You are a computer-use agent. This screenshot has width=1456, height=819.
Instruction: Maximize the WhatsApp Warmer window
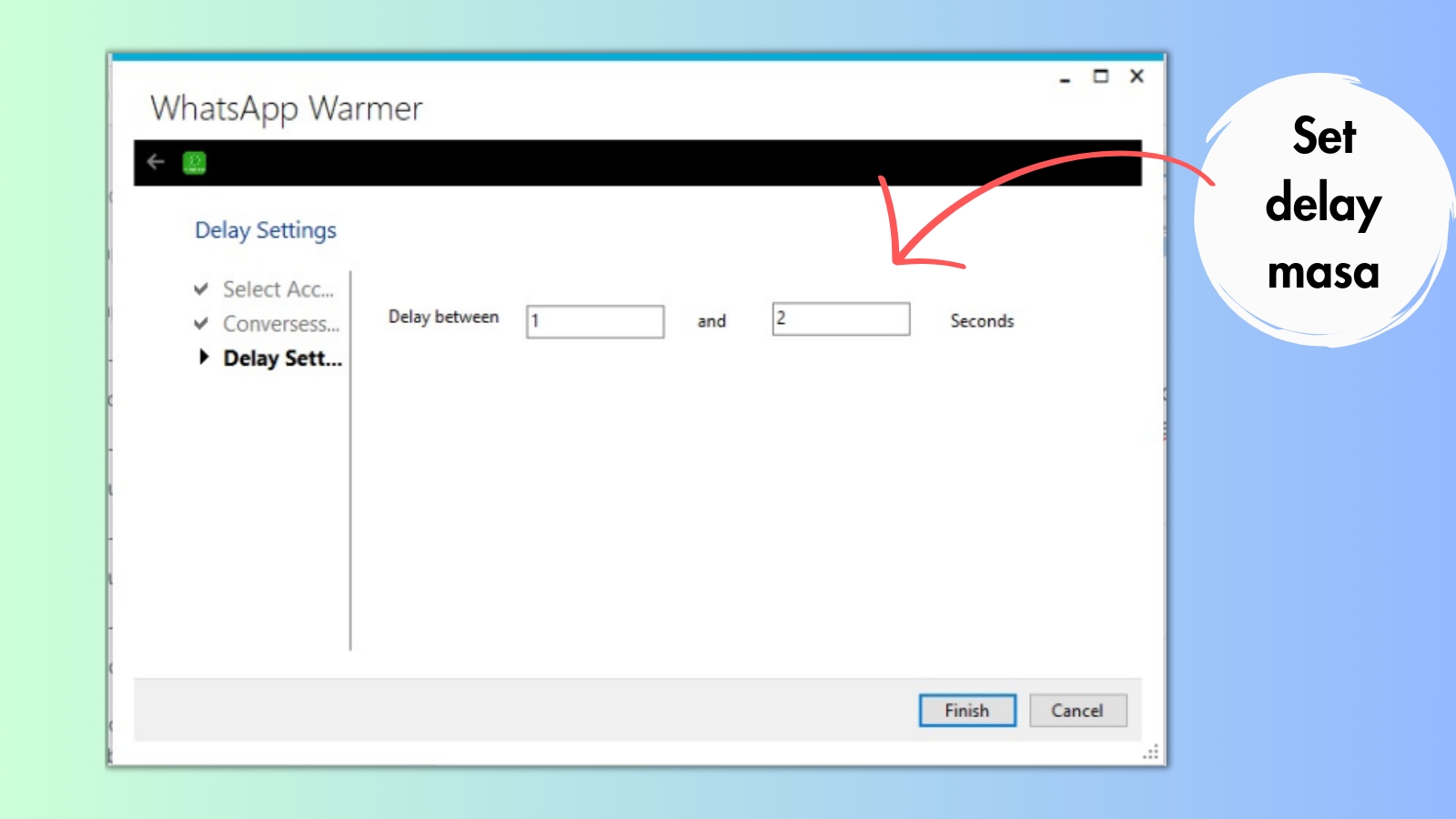pyautogui.click(x=1101, y=76)
